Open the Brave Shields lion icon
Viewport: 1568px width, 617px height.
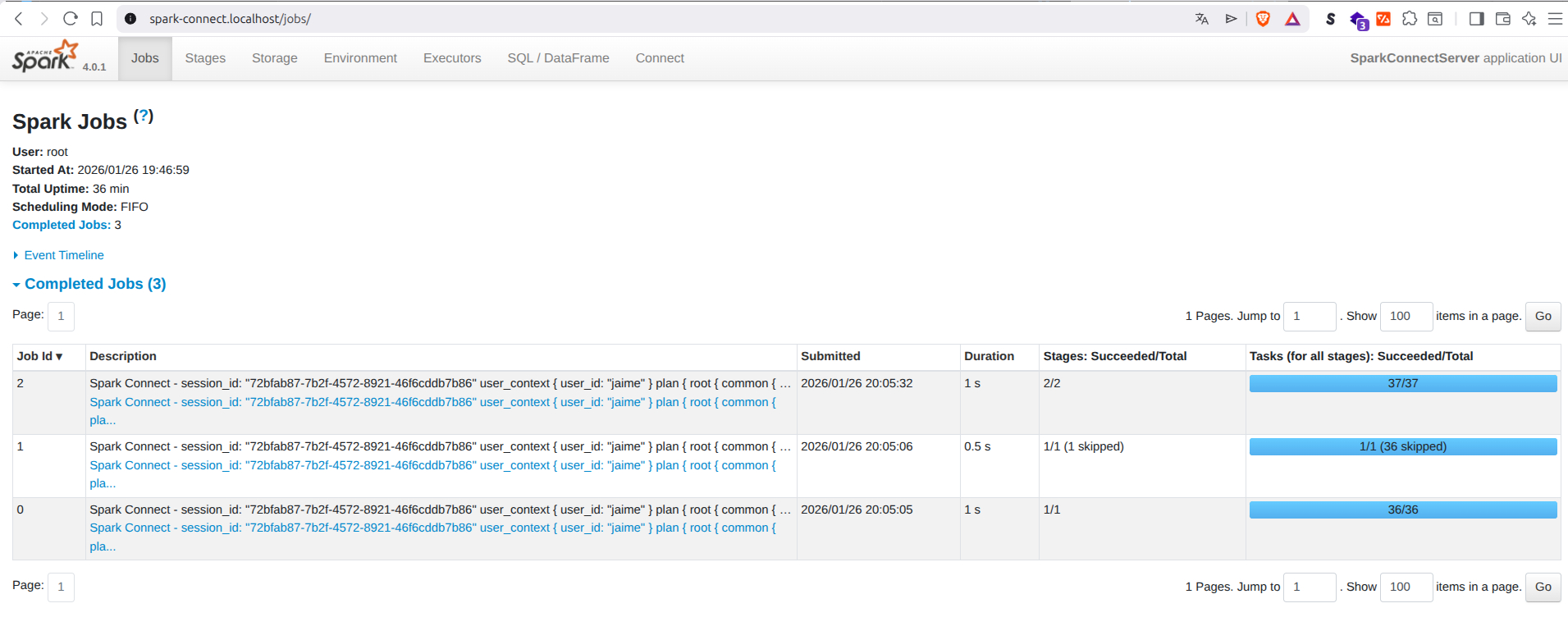1263,19
